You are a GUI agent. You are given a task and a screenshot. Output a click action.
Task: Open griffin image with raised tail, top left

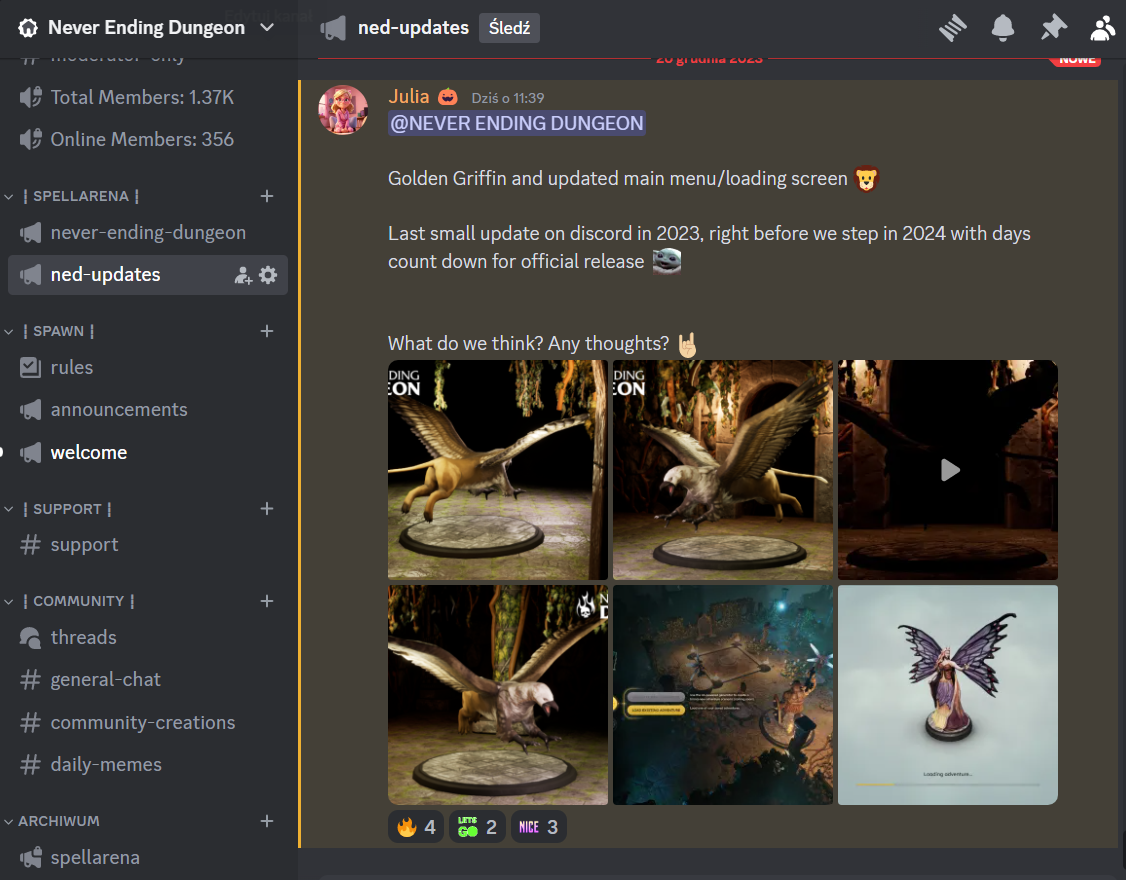pos(498,470)
